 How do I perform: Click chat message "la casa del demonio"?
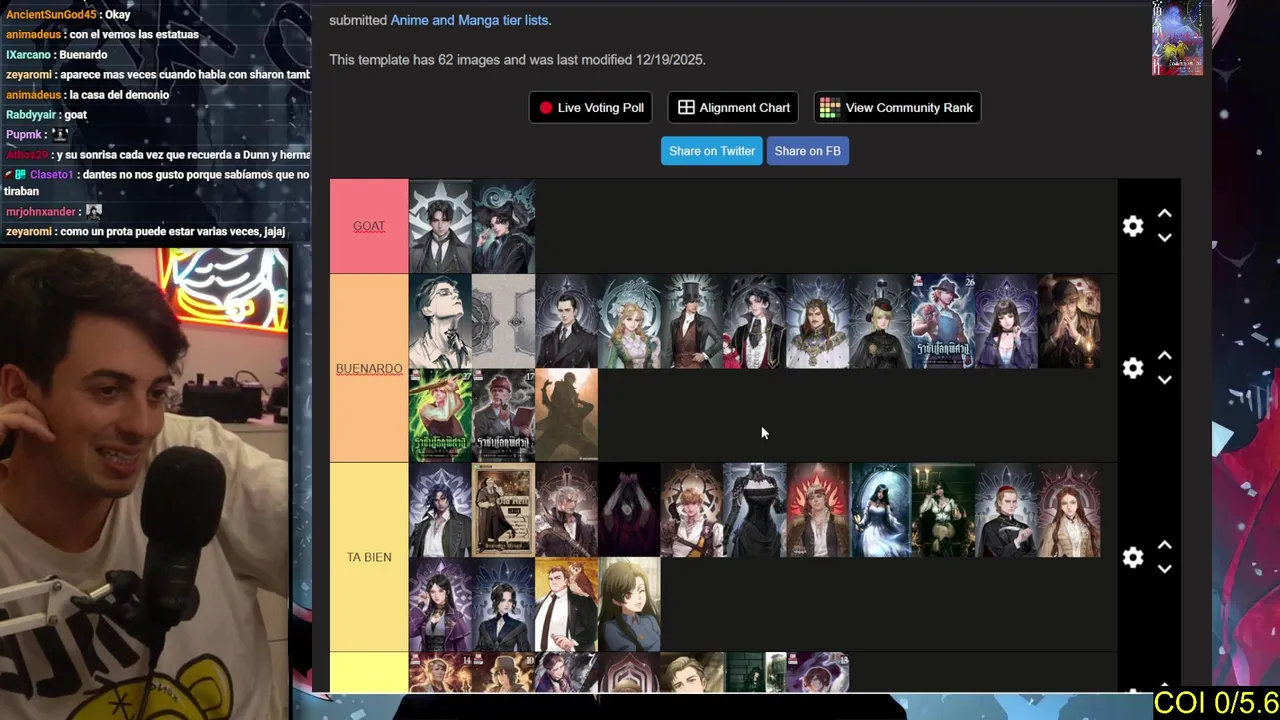tap(119, 95)
